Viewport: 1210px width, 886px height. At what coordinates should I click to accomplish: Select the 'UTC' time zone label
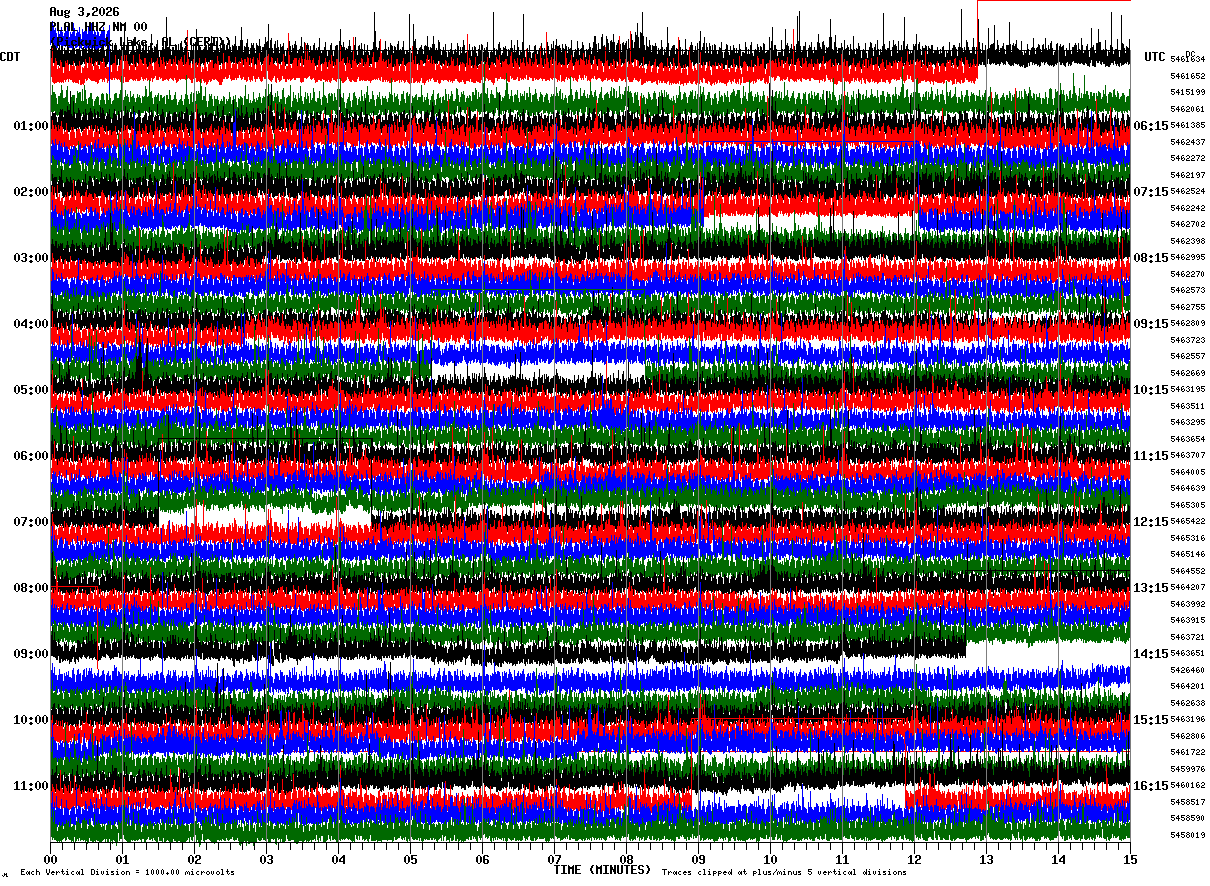pyautogui.click(x=1155, y=57)
